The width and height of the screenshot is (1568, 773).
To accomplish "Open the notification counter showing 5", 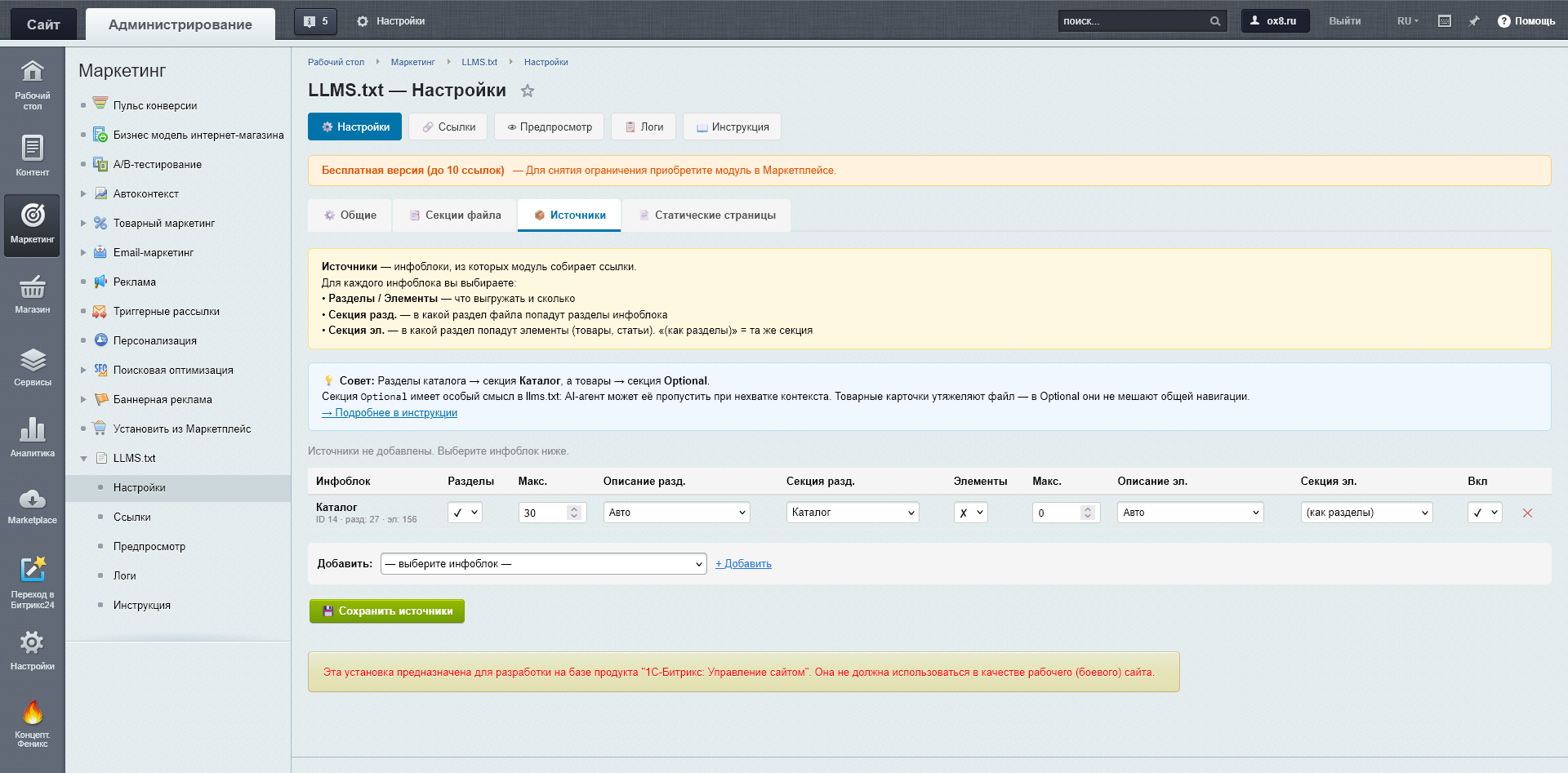I will [315, 20].
